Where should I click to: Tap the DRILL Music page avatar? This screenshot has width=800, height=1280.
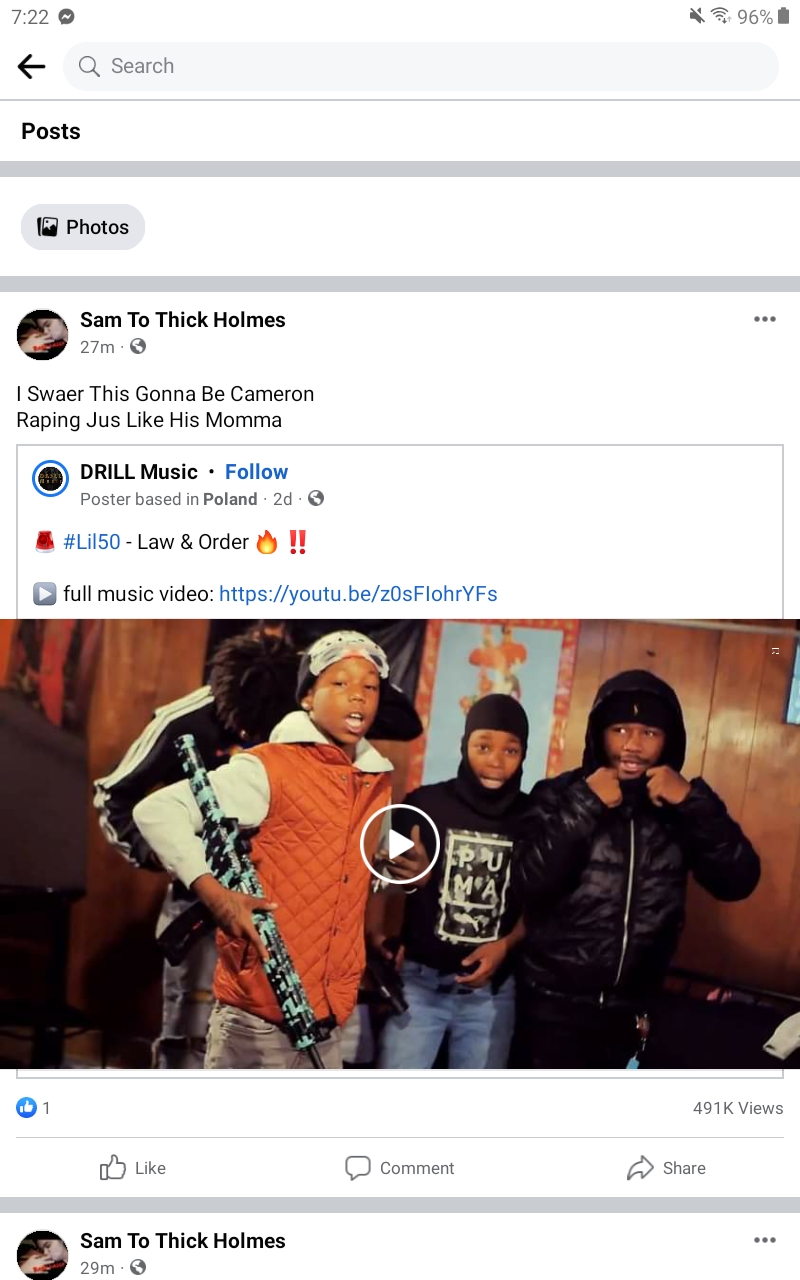tap(50, 479)
